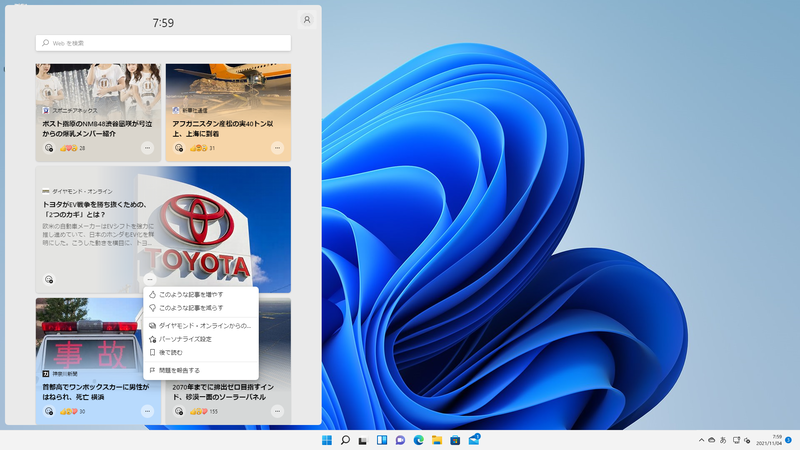Viewport: 800px width, 450px height.
Task: Select このような記事を減らす menu item
Action: click(201, 308)
